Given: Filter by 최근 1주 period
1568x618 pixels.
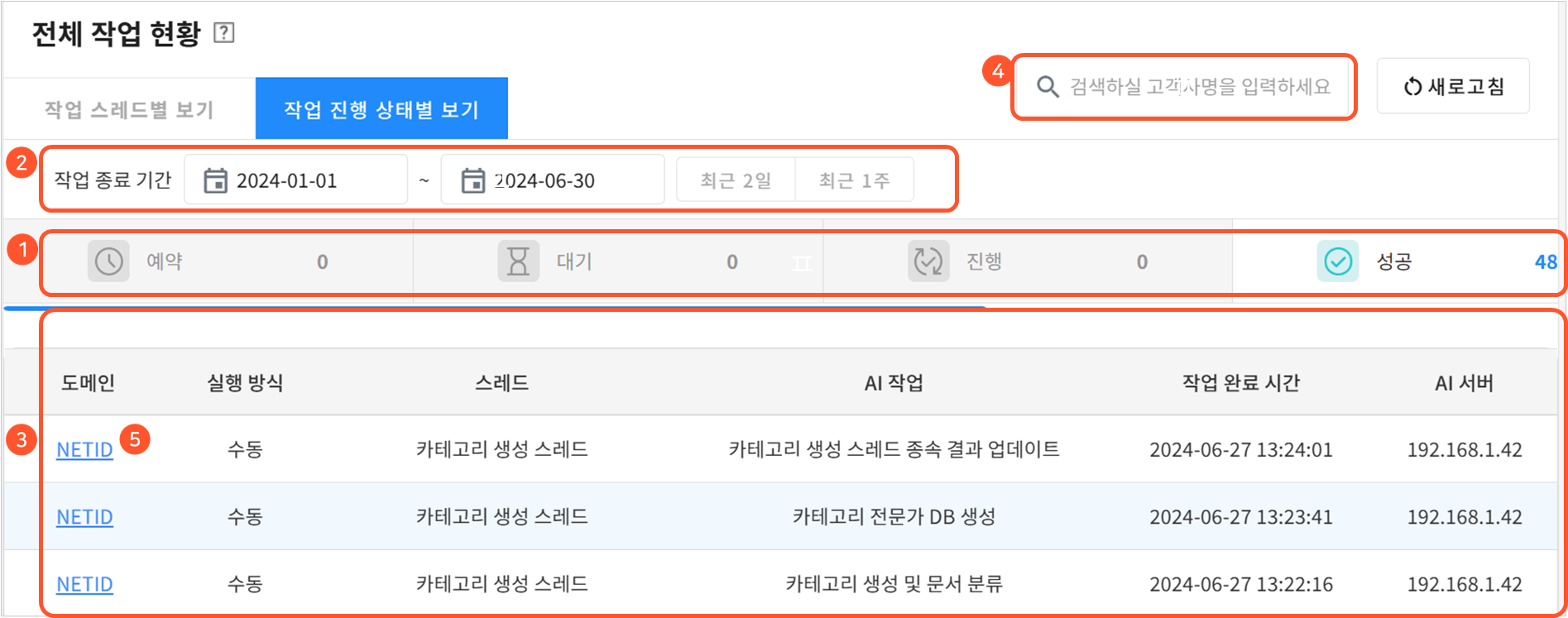Looking at the screenshot, I should coord(854,180).
